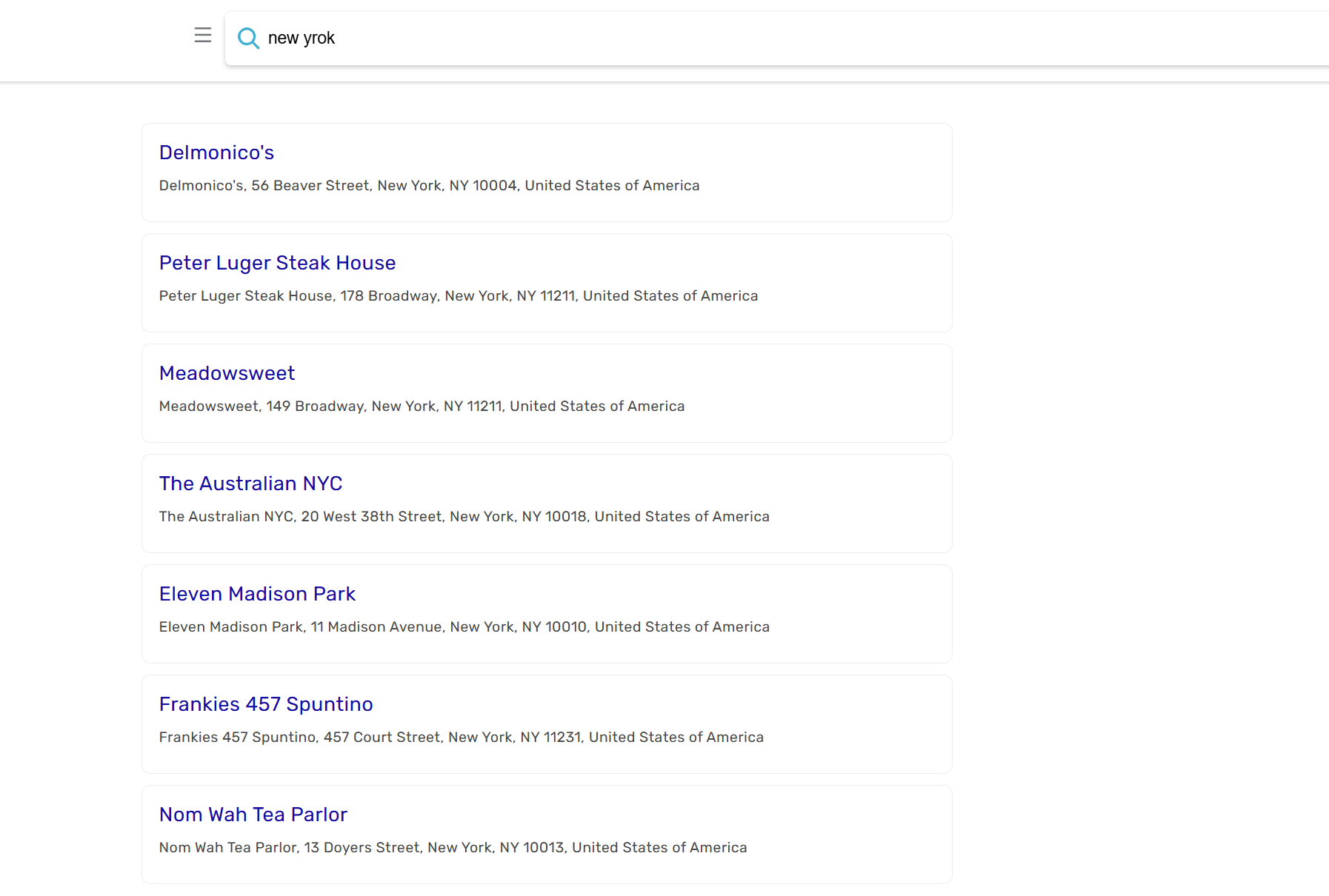Click address text '13 Doyers Street, New York, NY 10013'
The height and width of the screenshot is (896, 1329).
pos(434,848)
